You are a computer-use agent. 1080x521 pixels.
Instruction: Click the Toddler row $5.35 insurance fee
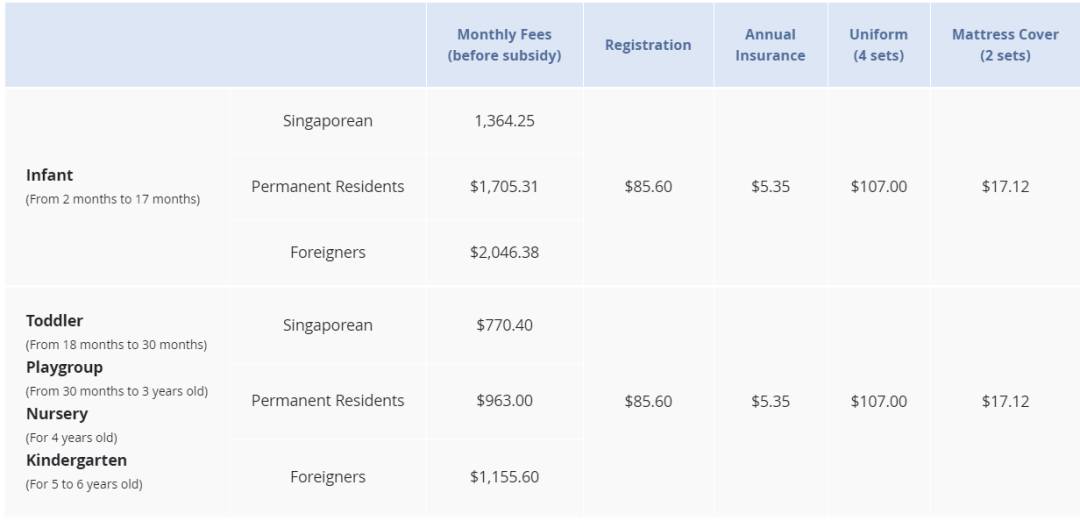[x=770, y=401]
